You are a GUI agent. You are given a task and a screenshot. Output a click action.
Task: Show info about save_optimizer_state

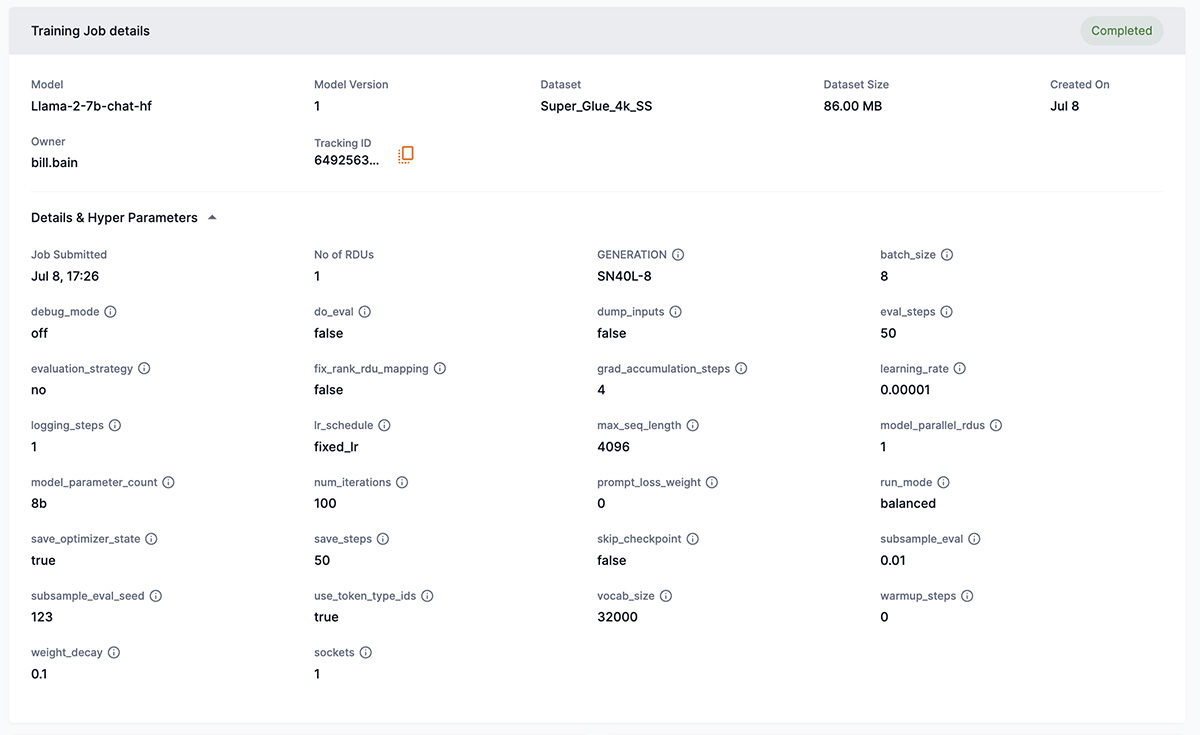click(x=151, y=539)
